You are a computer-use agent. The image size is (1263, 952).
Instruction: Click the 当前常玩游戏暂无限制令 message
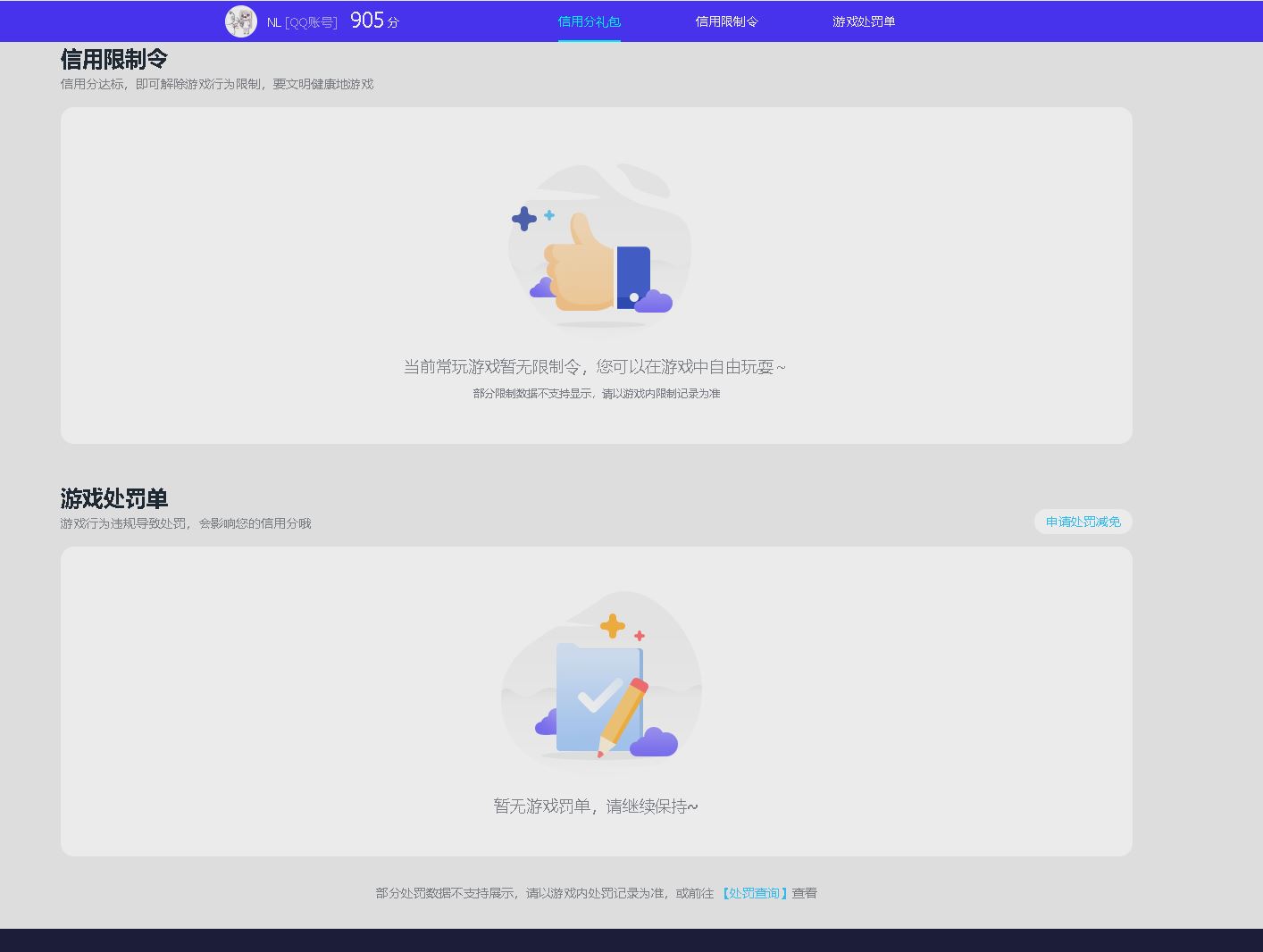coord(595,367)
